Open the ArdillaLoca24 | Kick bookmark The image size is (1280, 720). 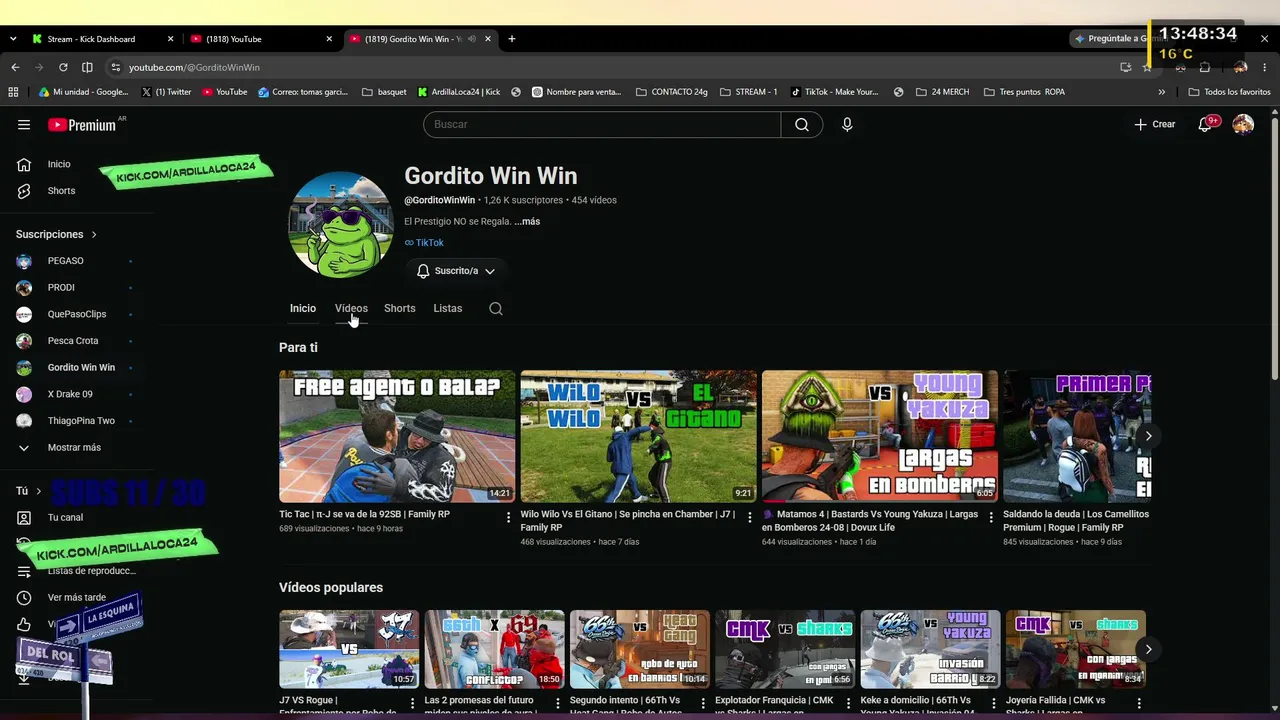458,92
